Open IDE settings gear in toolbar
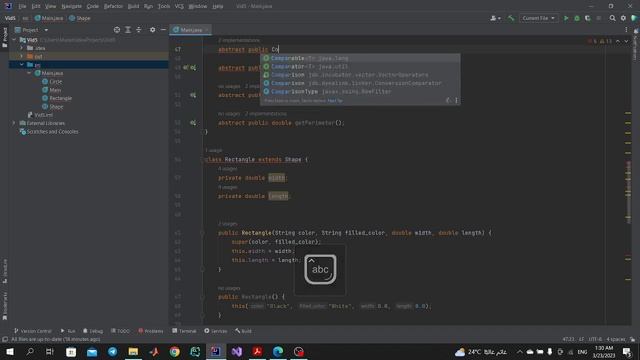The height and width of the screenshot is (360, 640). 623,18
